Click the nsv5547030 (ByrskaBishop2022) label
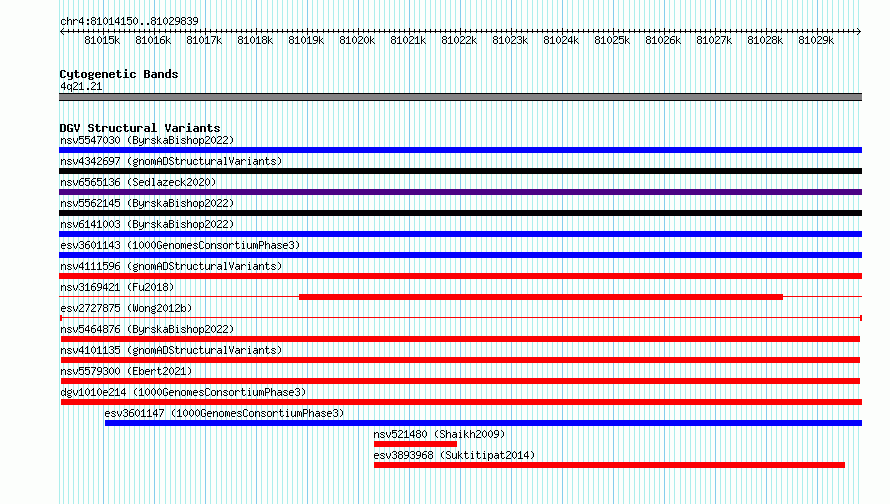 tap(147, 140)
